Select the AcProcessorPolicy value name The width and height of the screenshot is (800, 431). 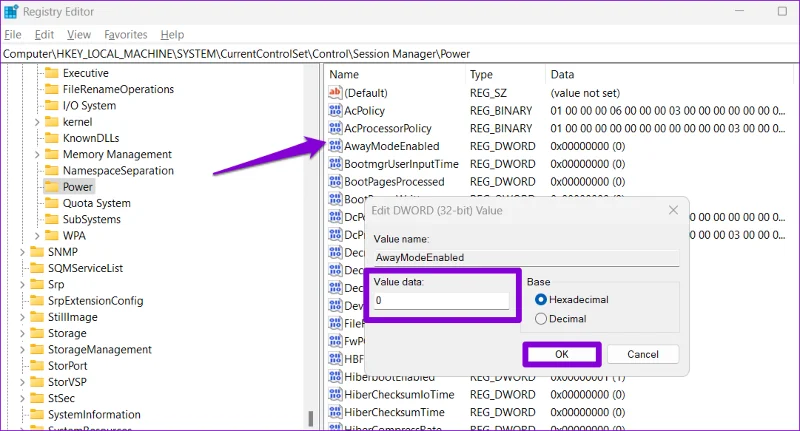388,128
